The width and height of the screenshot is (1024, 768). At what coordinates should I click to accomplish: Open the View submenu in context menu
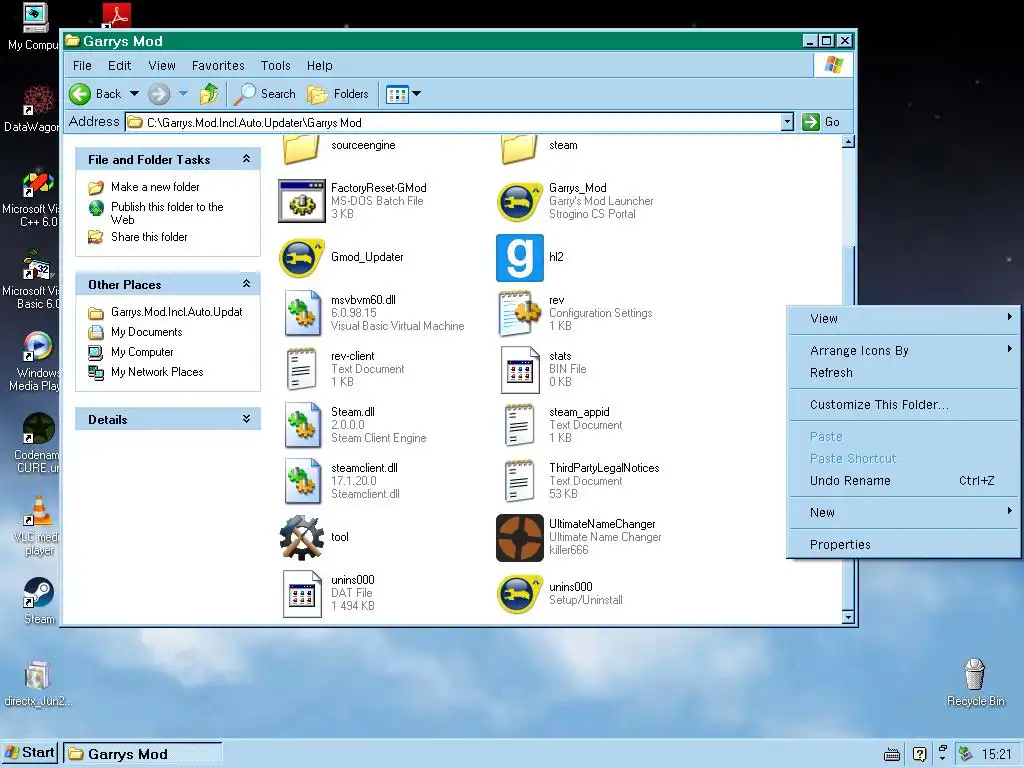point(904,319)
